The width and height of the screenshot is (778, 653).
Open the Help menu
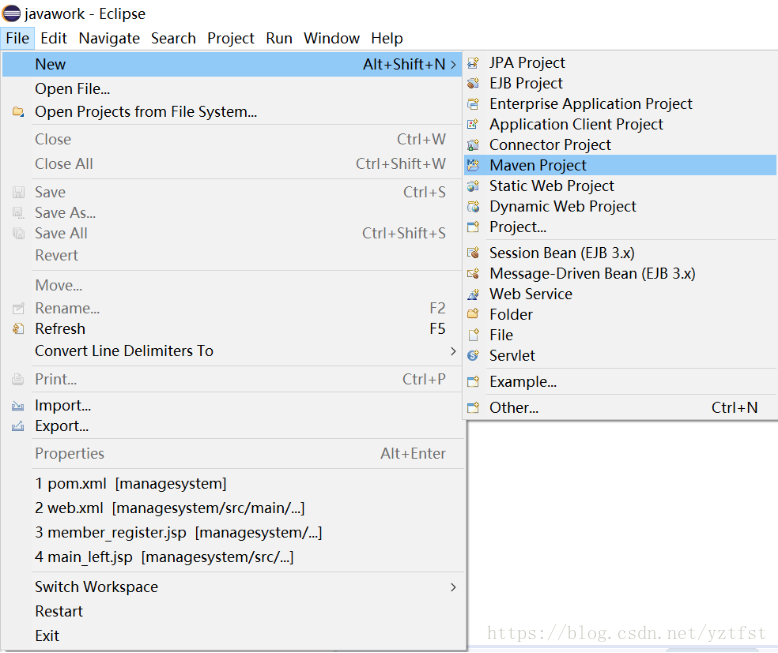(x=387, y=38)
